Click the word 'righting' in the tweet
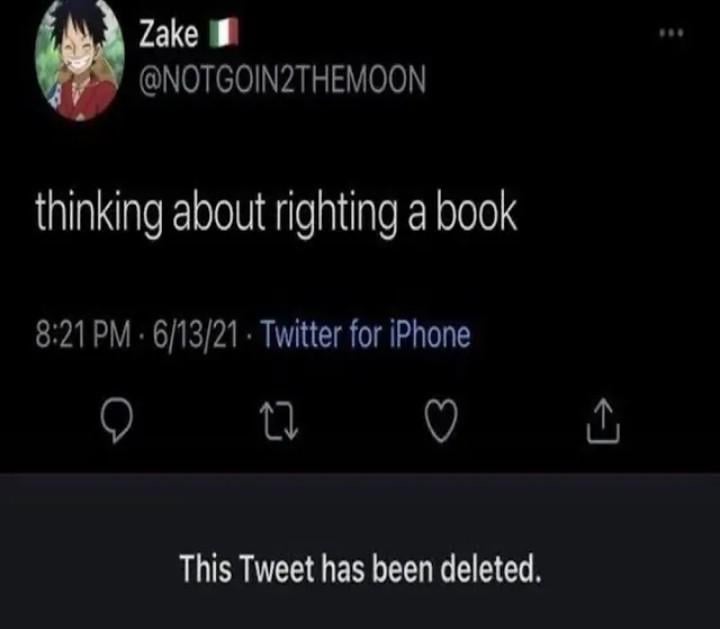720x629 pixels. (336, 214)
